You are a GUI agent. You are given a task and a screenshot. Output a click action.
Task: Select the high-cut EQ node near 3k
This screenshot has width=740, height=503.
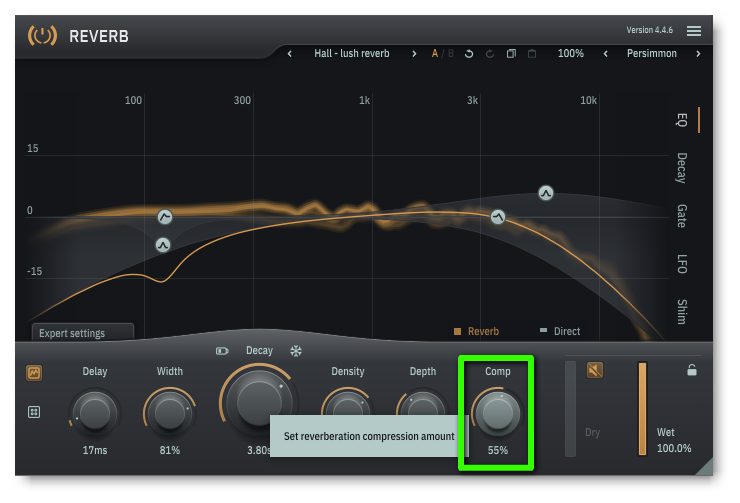pos(498,217)
